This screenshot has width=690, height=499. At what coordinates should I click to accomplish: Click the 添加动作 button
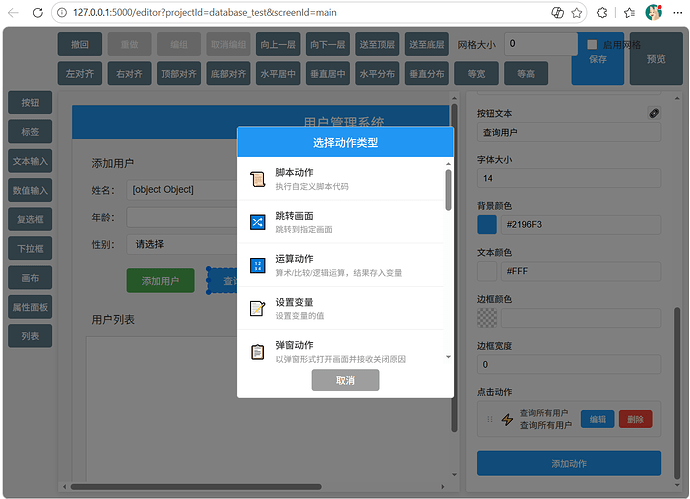pyautogui.click(x=569, y=463)
